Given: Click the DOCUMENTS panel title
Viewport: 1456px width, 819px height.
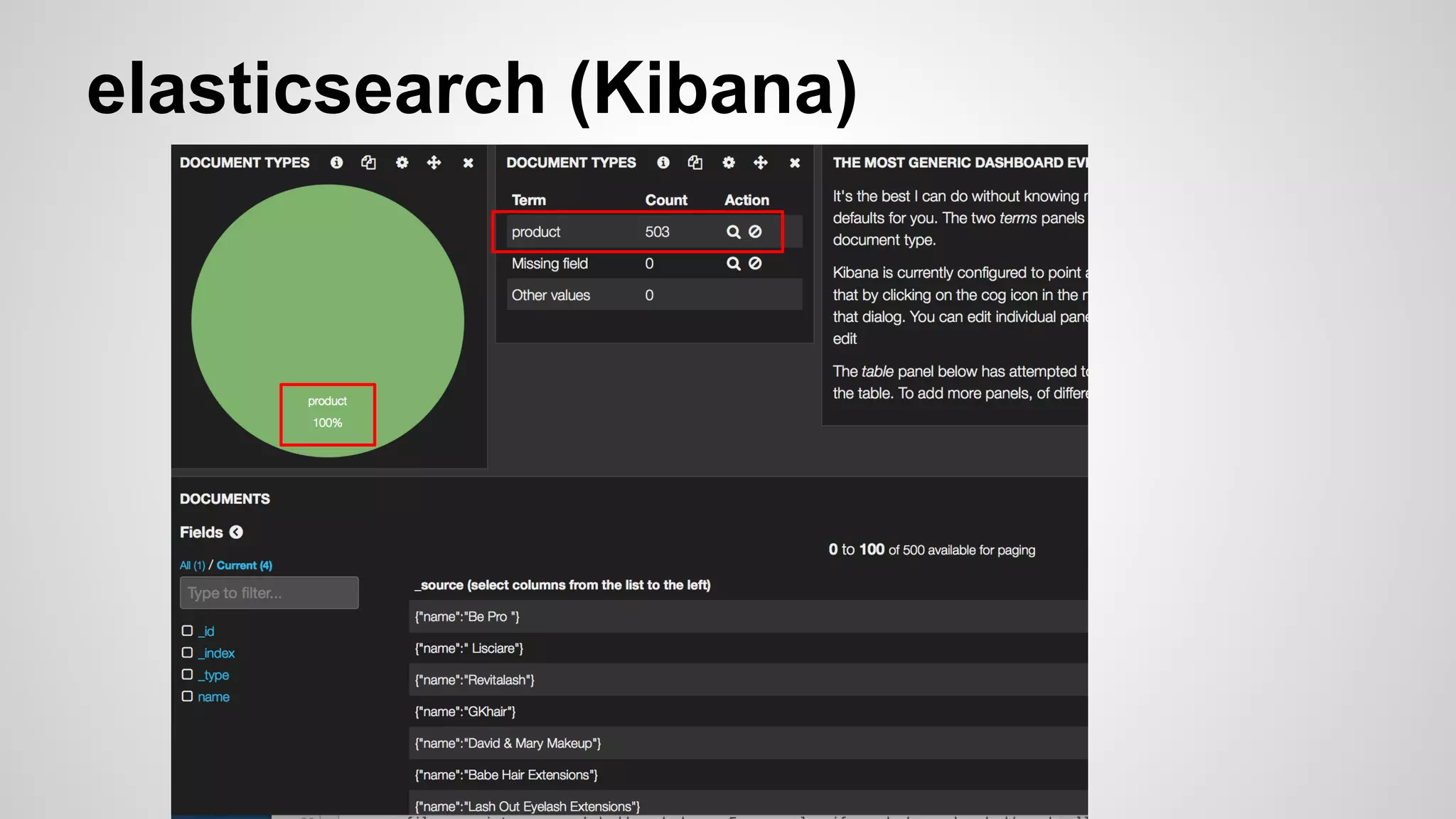Looking at the screenshot, I should (225, 499).
